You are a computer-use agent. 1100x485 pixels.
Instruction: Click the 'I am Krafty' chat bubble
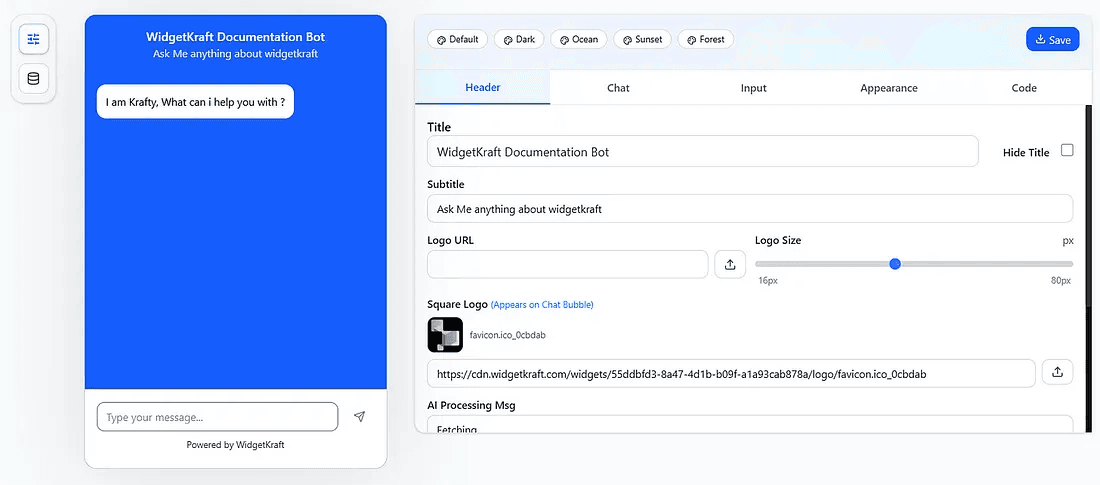tap(195, 102)
